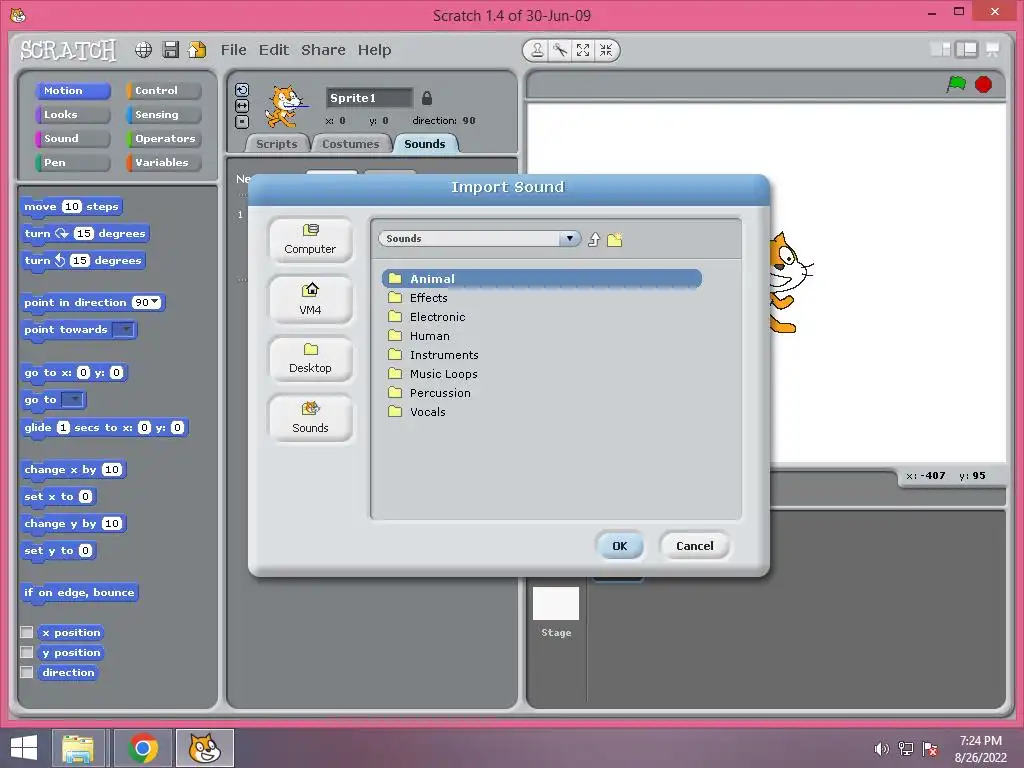The image size is (1024, 768).
Task: Switch to the Costumes tab
Action: coord(351,144)
